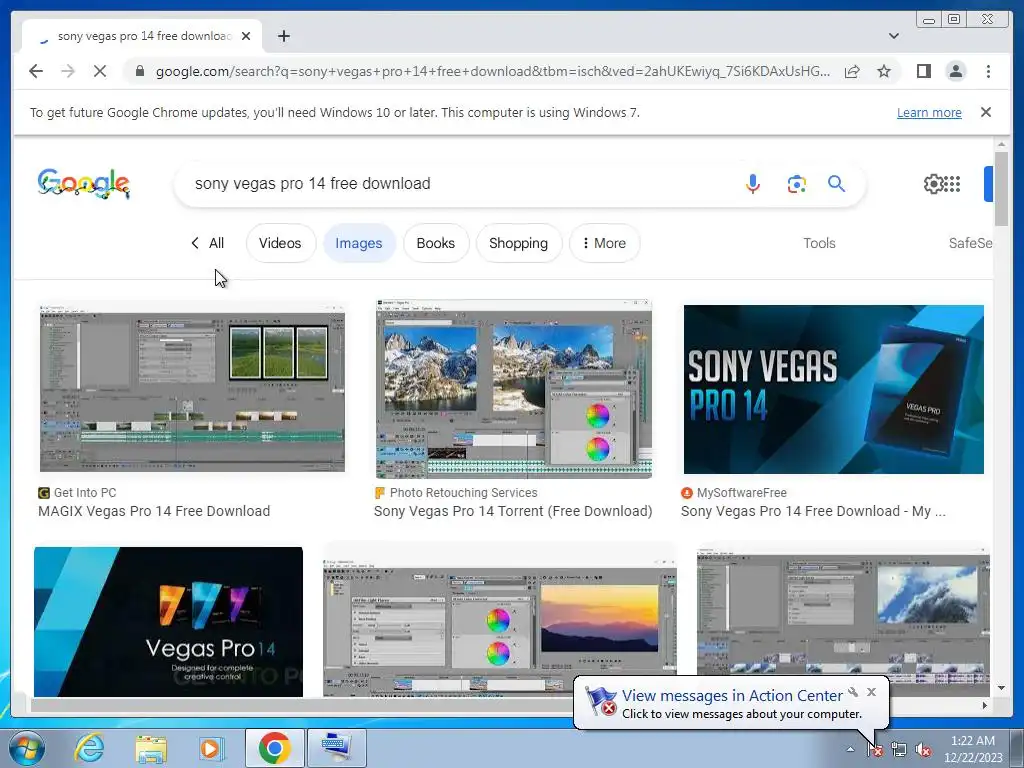
Task: Switch to the Books tab
Action: pyautogui.click(x=436, y=243)
